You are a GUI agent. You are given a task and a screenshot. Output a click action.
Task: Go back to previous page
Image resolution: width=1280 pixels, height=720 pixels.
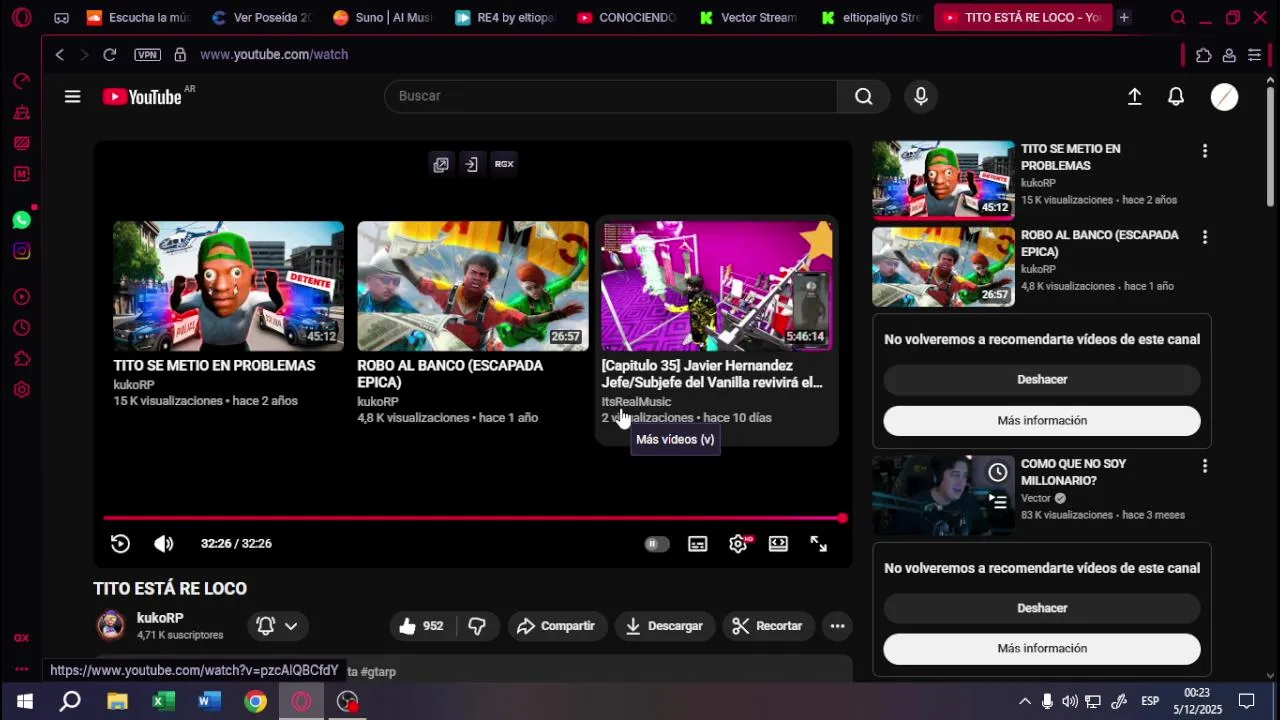60,55
